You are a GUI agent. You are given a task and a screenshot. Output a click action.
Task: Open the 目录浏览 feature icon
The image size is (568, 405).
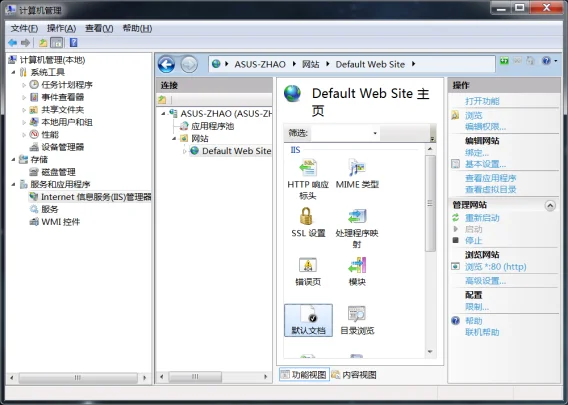pyautogui.click(x=357, y=320)
